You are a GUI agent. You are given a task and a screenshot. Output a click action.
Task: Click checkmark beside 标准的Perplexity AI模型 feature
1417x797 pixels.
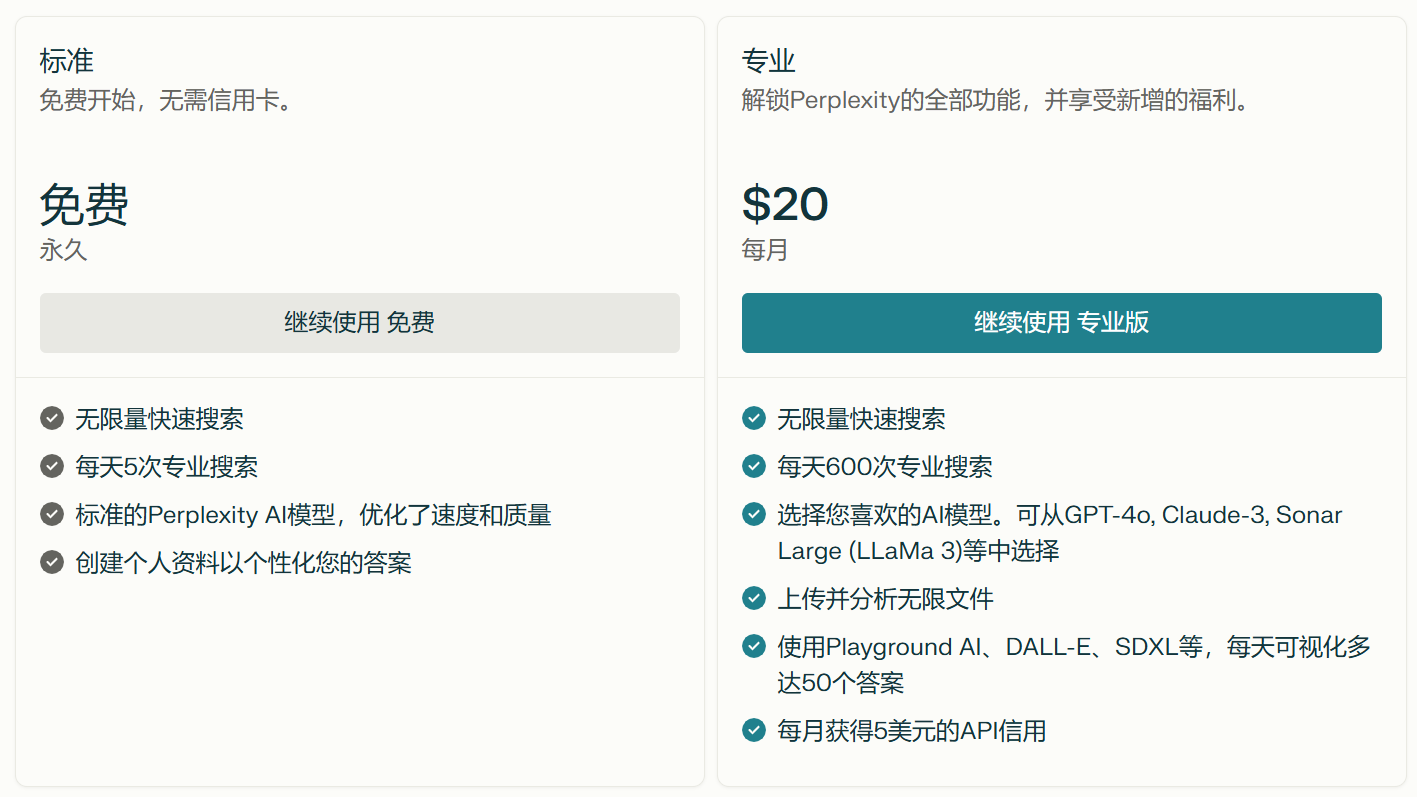[52, 514]
